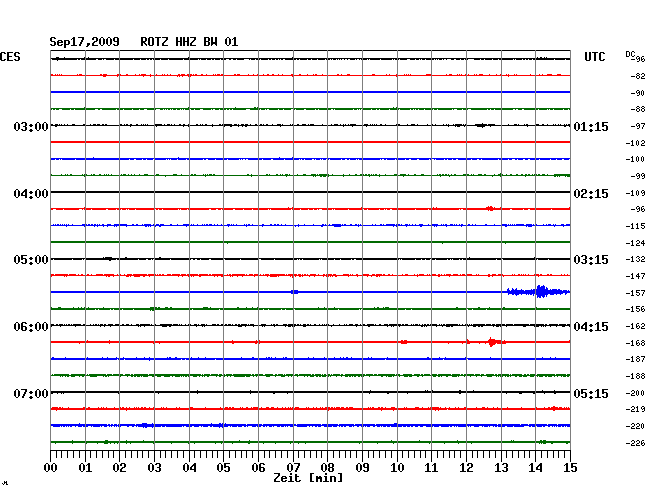This screenshot has height=494, width=650.
Task: Click the large blue seismic burst at 03:30
Action: point(538,292)
